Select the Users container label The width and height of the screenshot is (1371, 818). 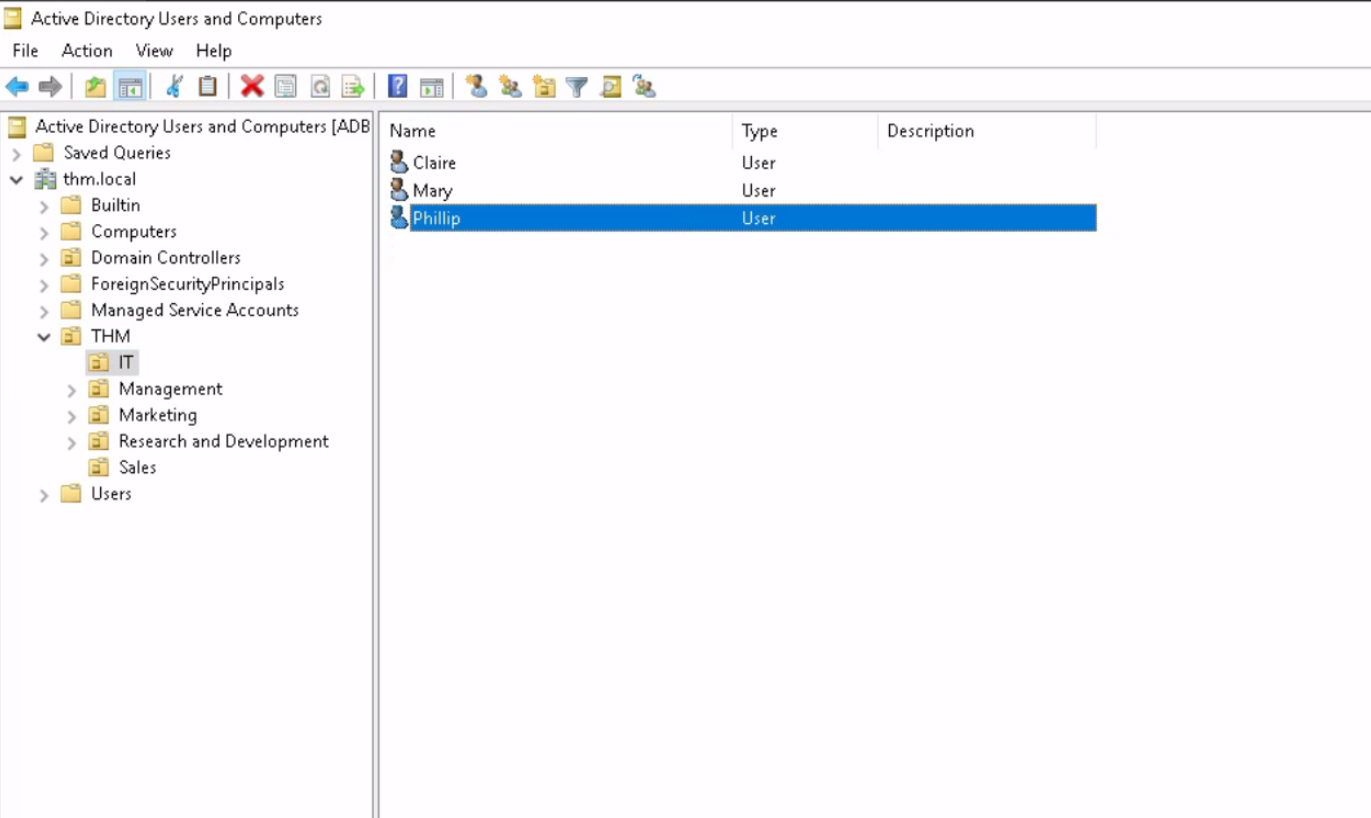(111, 493)
